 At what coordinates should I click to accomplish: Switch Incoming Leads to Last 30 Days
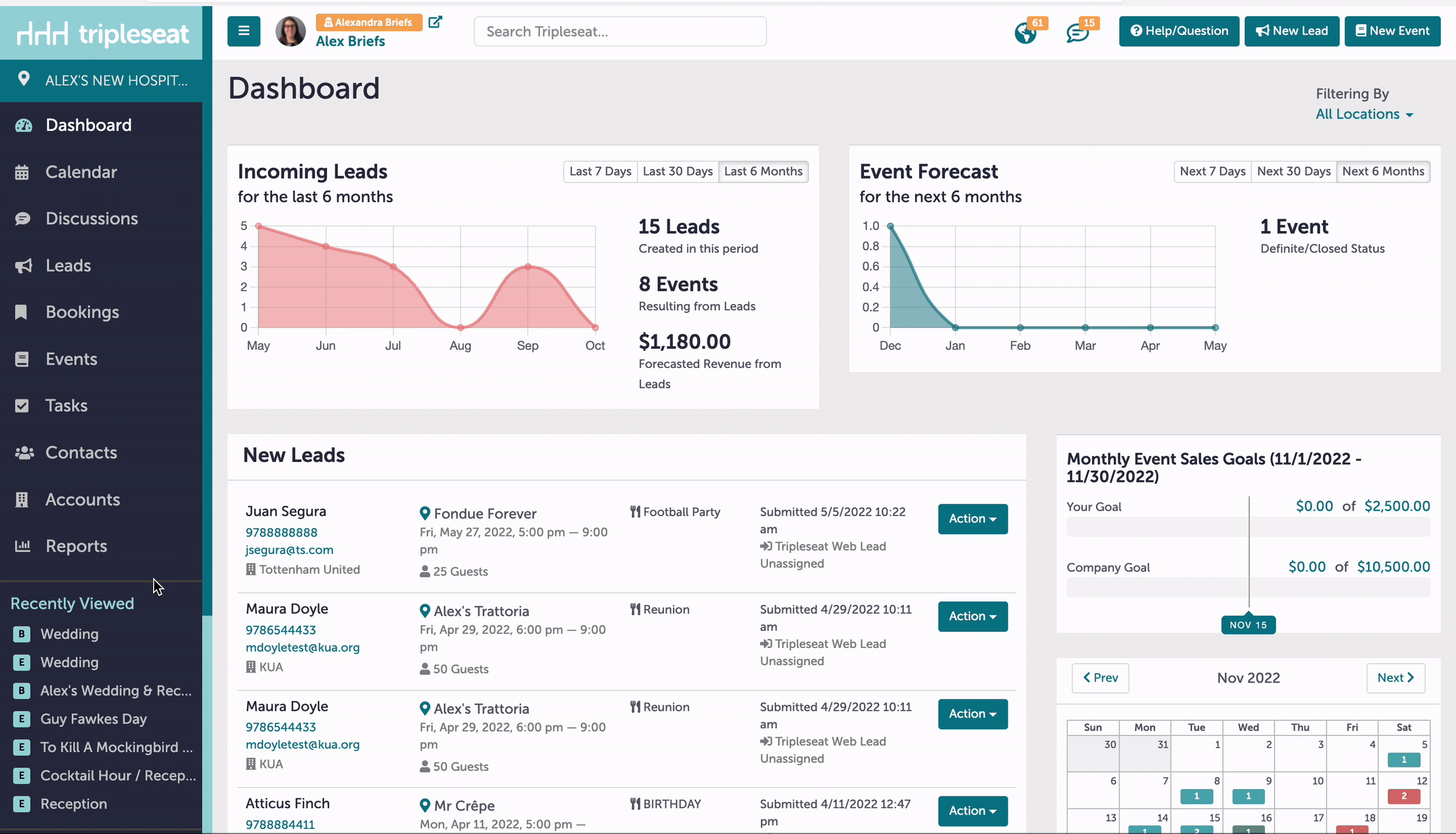pos(677,171)
